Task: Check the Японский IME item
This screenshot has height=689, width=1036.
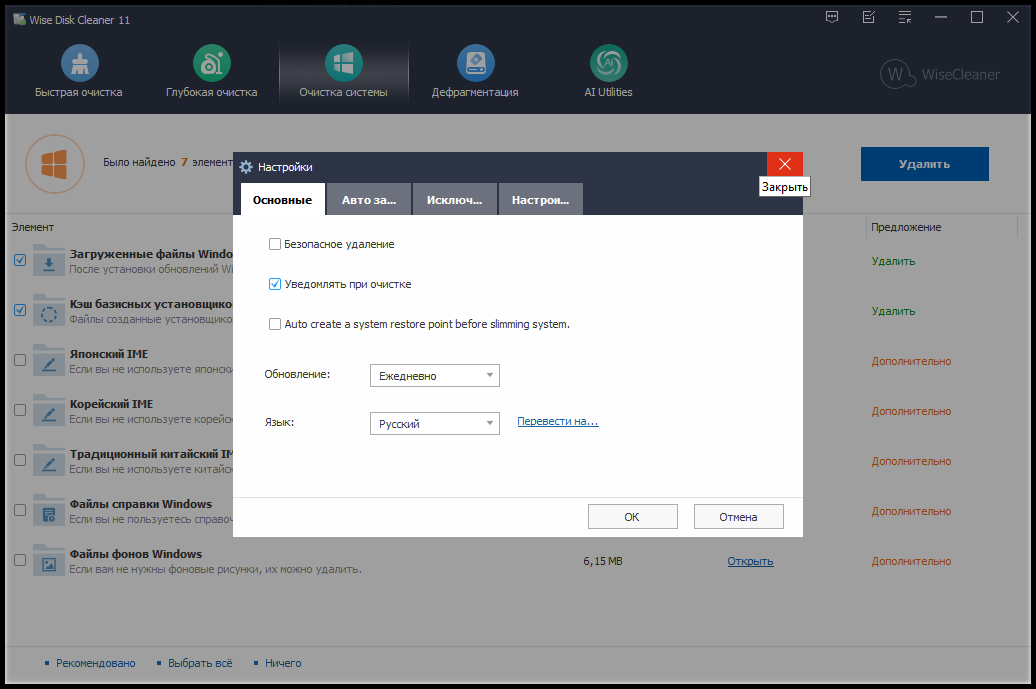Action: (20, 360)
